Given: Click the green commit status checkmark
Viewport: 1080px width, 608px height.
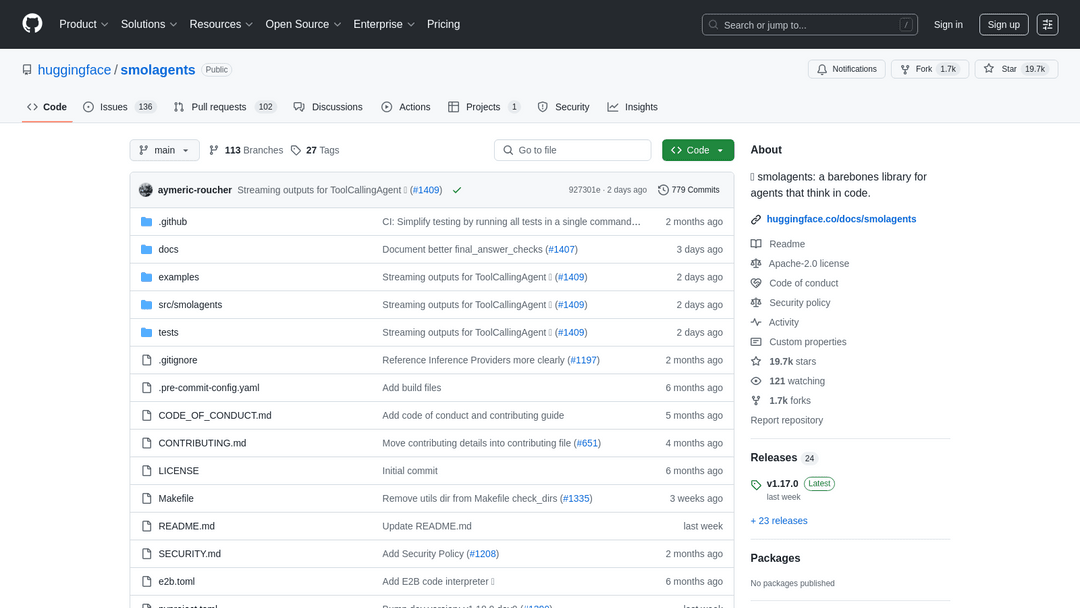Looking at the screenshot, I should point(457,190).
